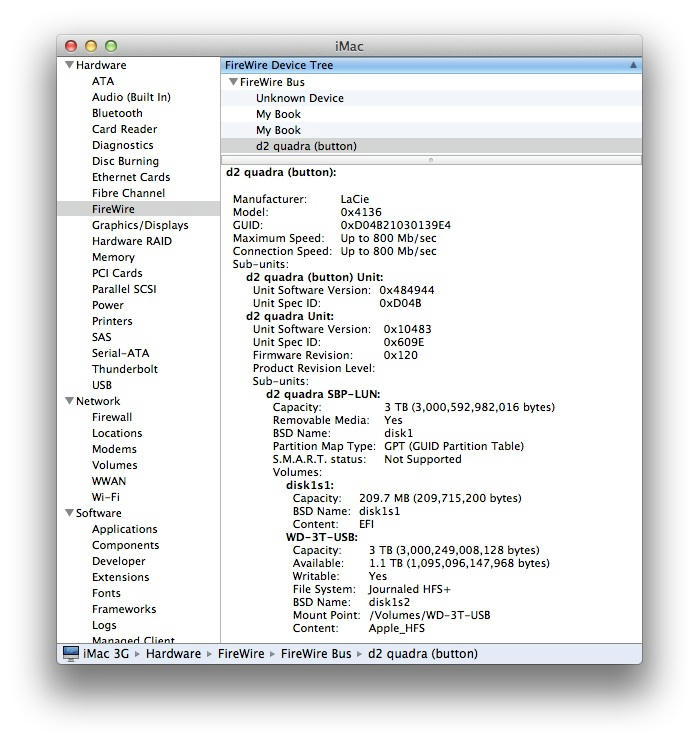Image resolution: width=699 pixels, height=743 pixels.
Task: Click the disk1s1 volume heading
Action: click(309, 485)
